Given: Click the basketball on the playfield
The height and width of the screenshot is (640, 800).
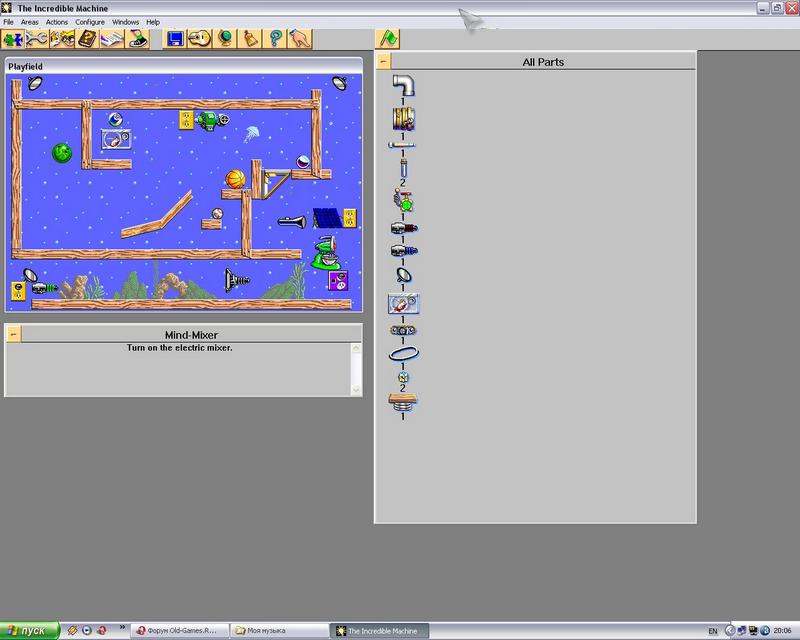Looking at the screenshot, I should coord(235,179).
